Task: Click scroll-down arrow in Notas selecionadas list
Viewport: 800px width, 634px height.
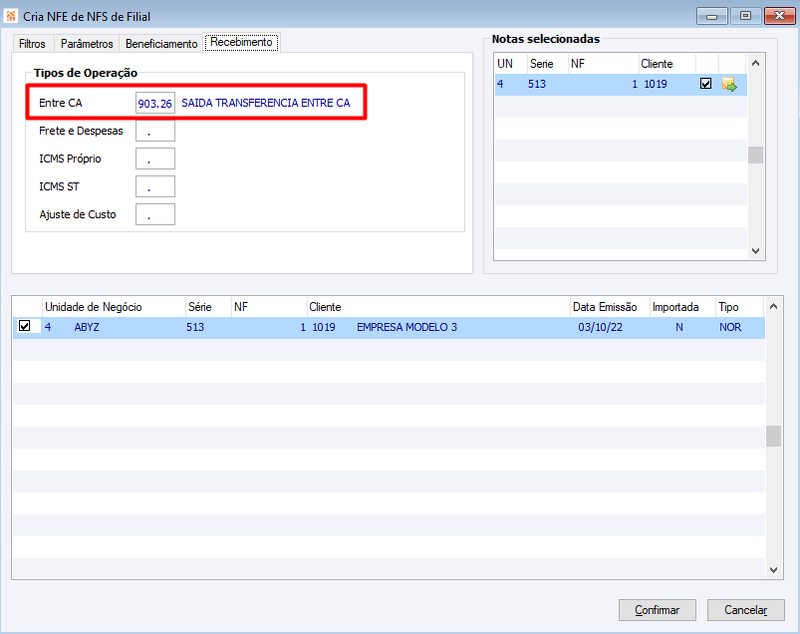Action: coord(756,251)
